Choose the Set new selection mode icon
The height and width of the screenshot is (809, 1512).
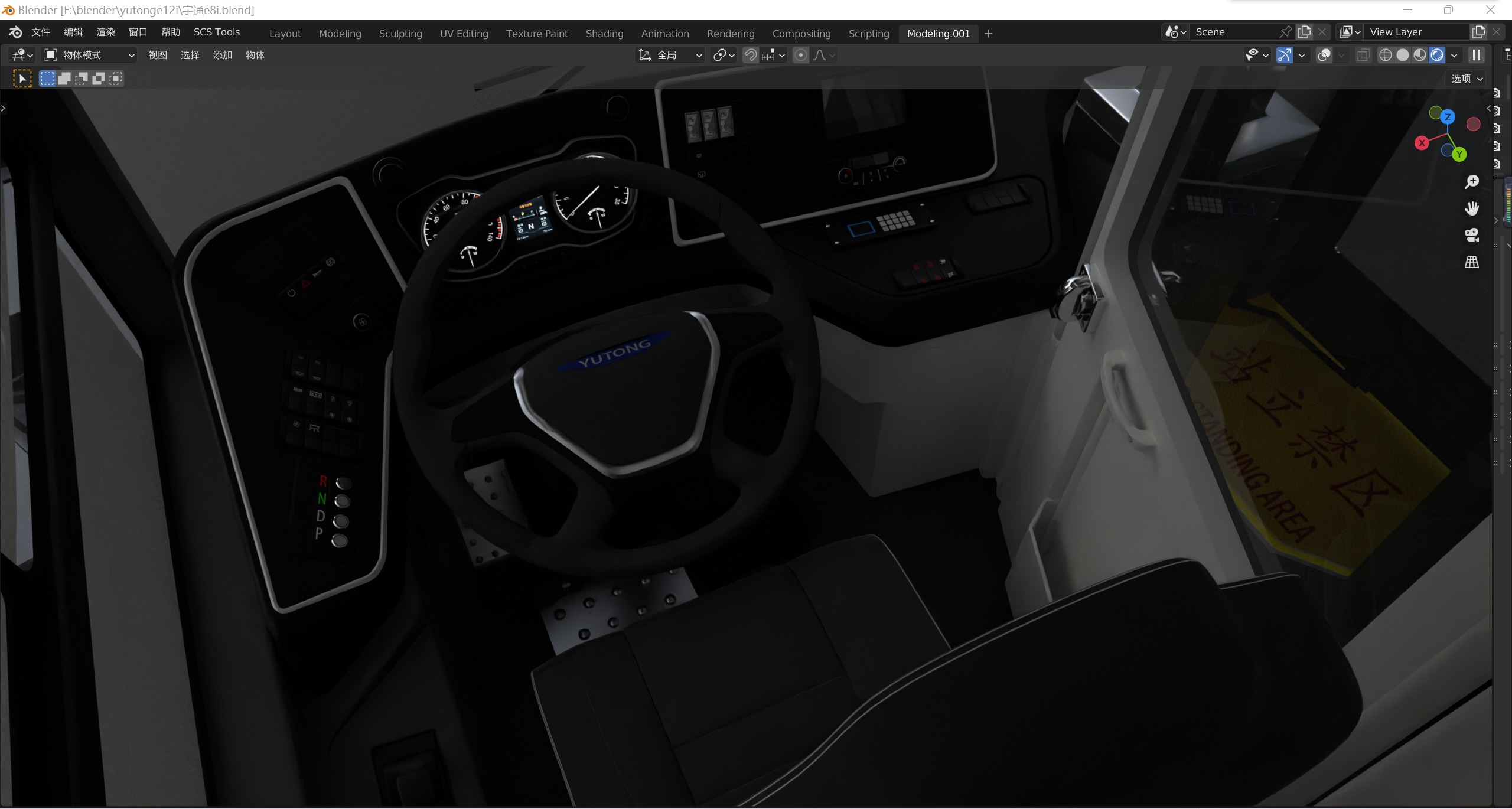click(x=47, y=79)
